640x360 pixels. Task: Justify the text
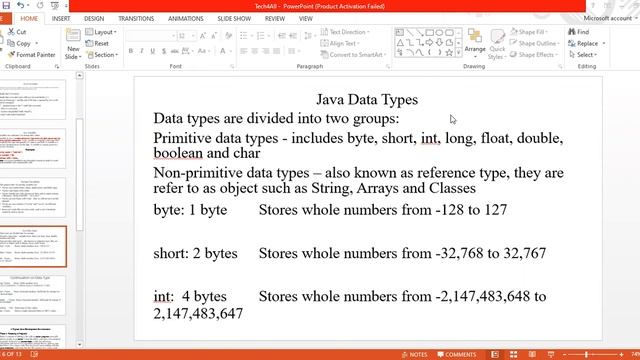point(277,51)
